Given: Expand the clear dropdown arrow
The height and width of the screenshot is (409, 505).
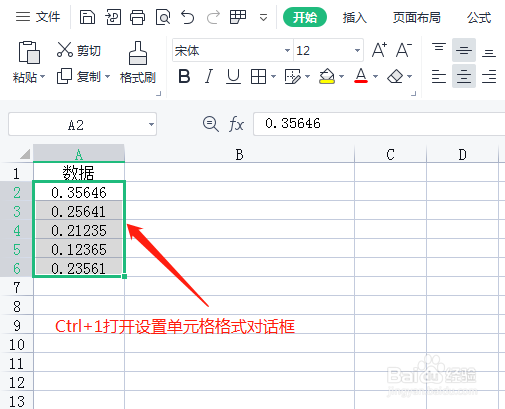Looking at the screenshot, I should tap(410, 77).
